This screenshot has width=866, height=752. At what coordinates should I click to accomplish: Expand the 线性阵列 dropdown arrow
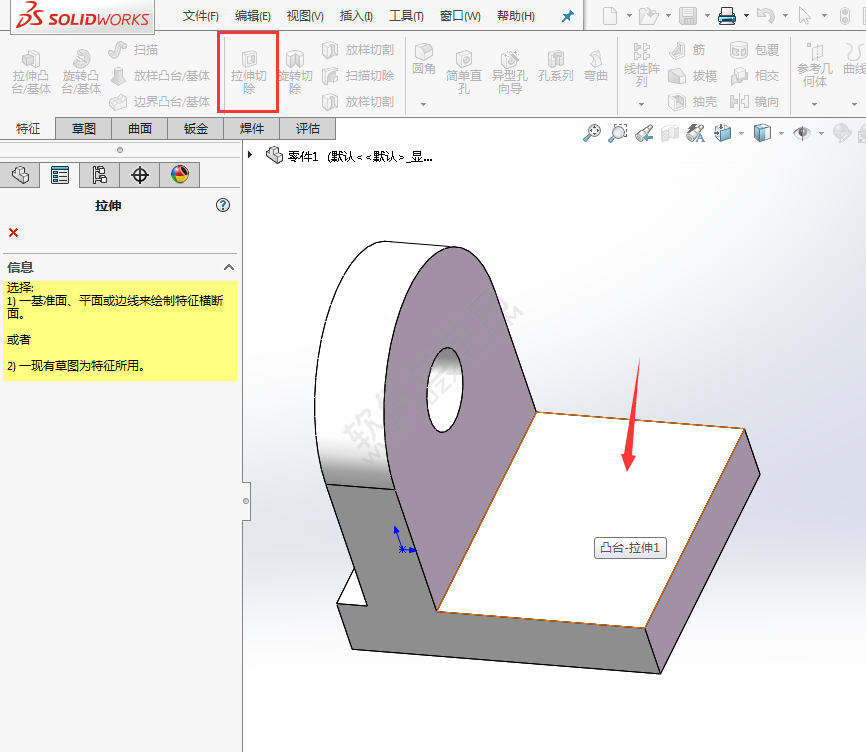[641, 104]
